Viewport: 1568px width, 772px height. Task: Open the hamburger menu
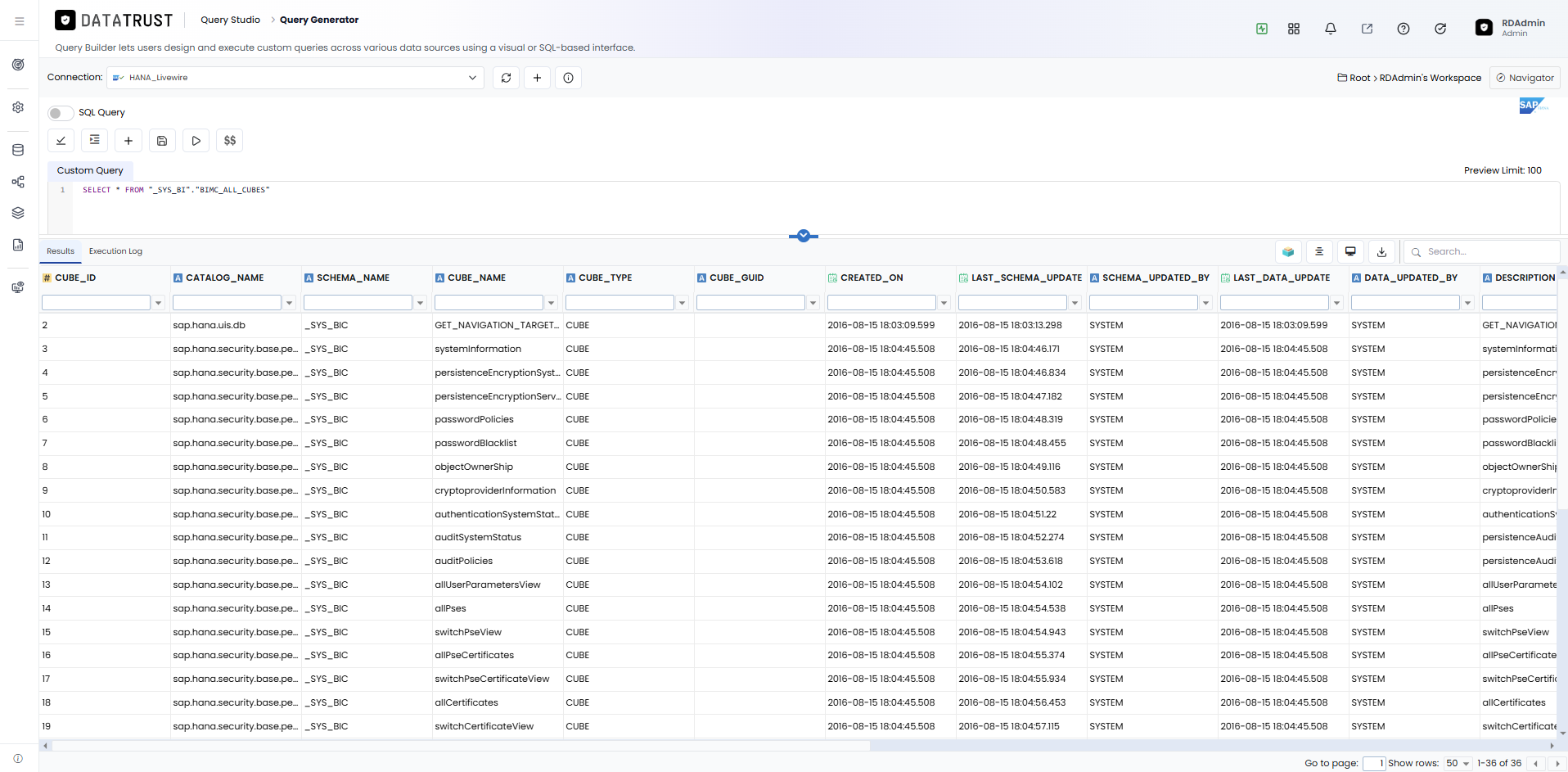(x=19, y=21)
